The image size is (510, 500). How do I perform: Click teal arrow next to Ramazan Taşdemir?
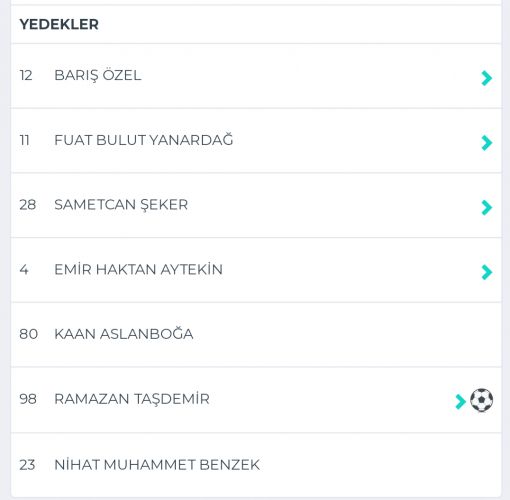point(461,401)
